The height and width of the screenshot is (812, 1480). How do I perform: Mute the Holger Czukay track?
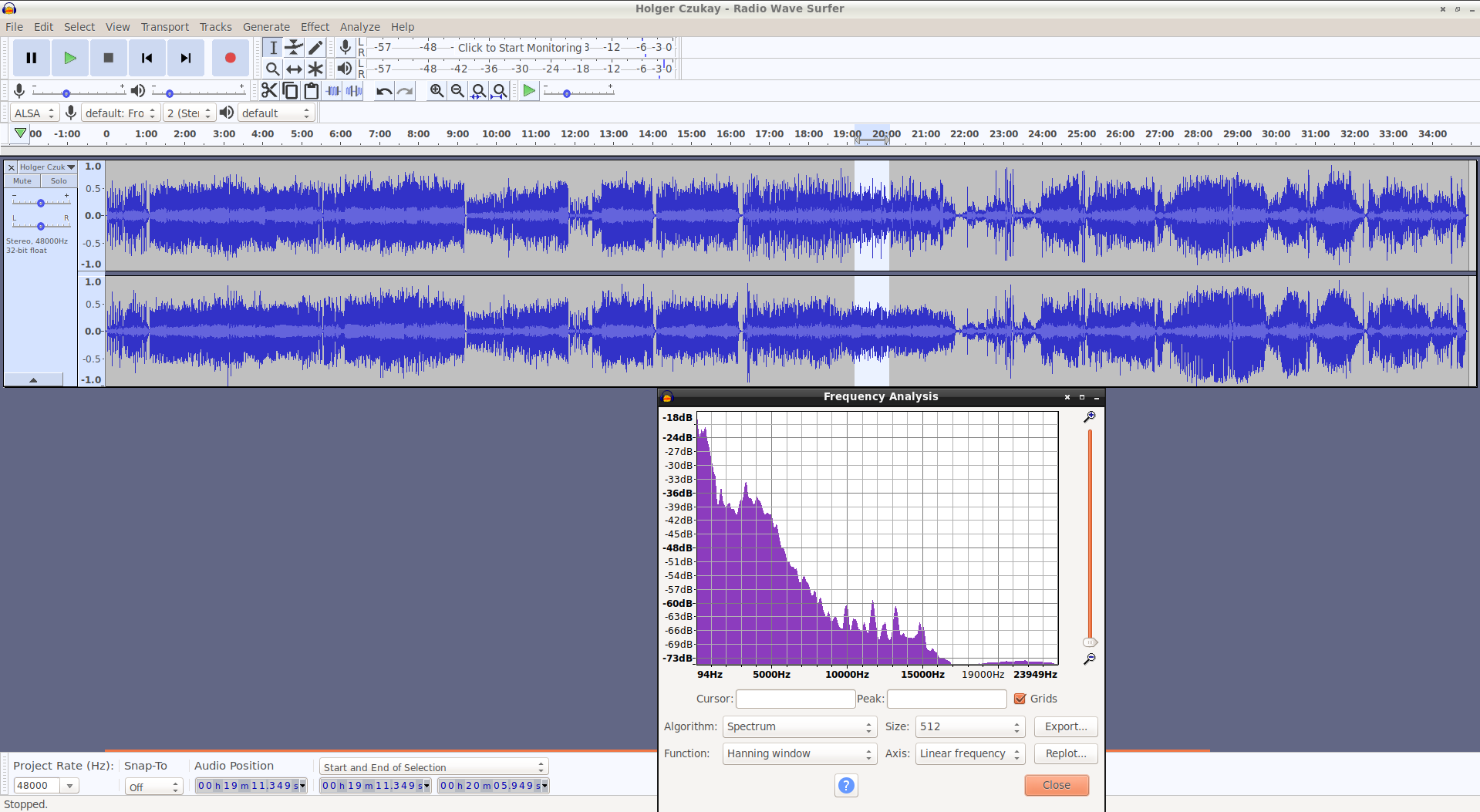pyautogui.click(x=22, y=181)
